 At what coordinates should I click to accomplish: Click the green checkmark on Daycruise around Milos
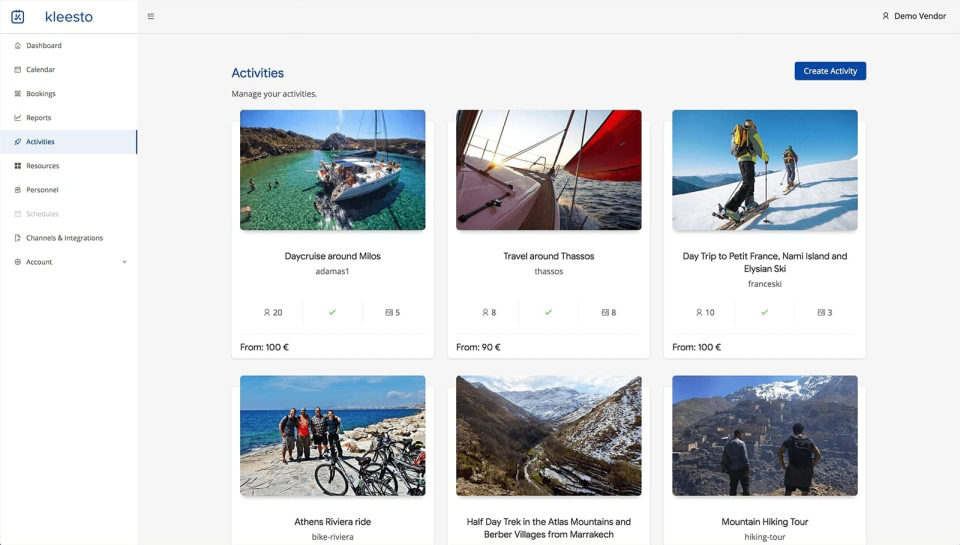click(332, 312)
